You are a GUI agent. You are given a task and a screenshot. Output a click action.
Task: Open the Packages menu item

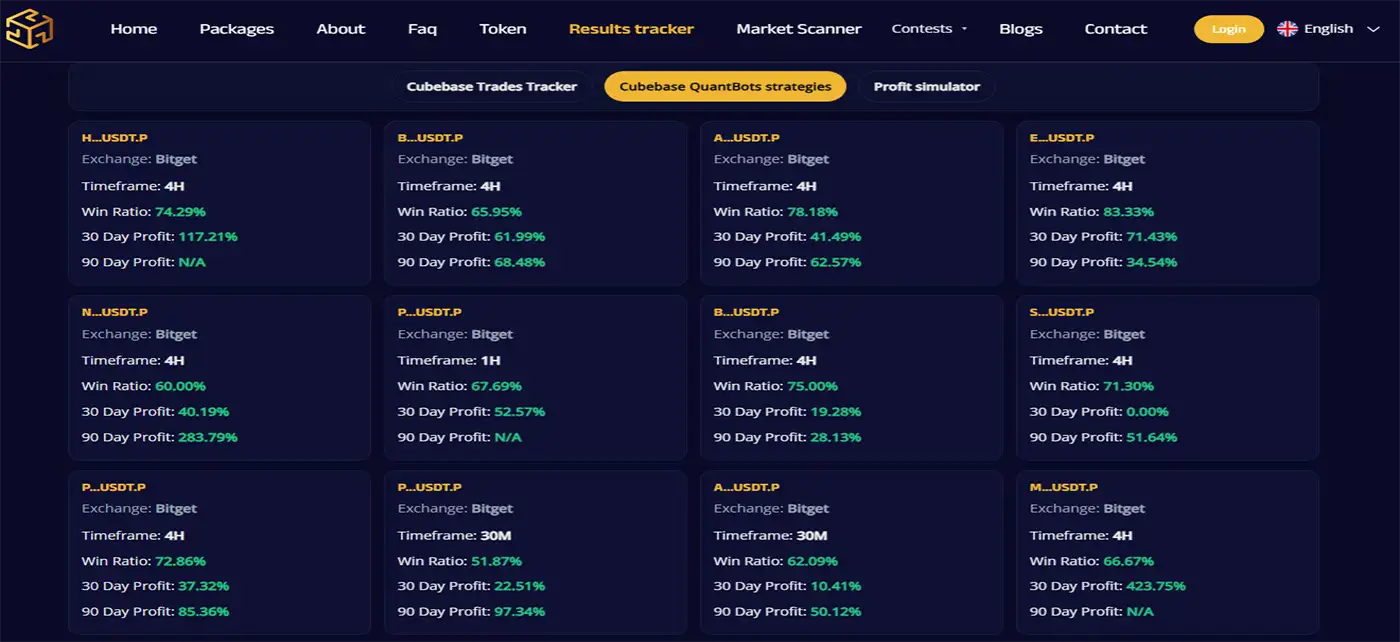click(236, 29)
